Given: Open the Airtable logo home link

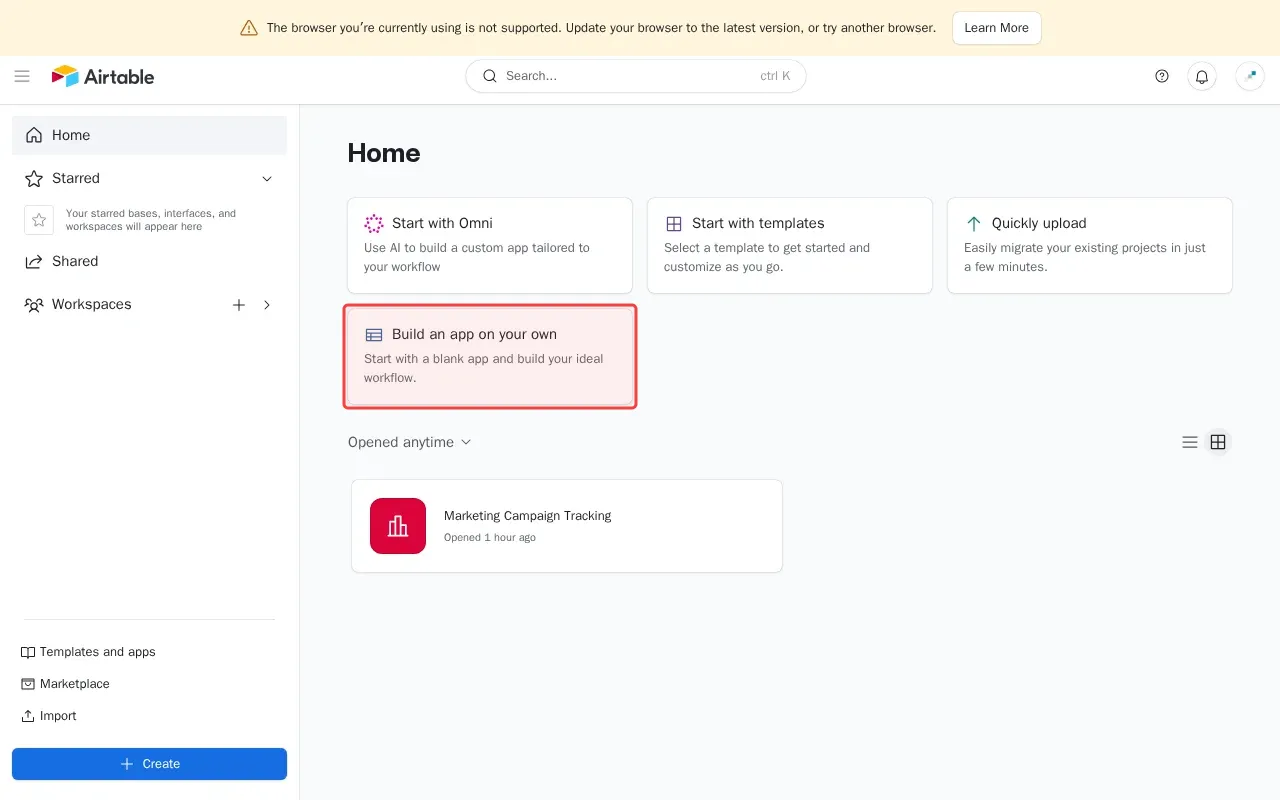Looking at the screenshot, I should coord(103,76).
